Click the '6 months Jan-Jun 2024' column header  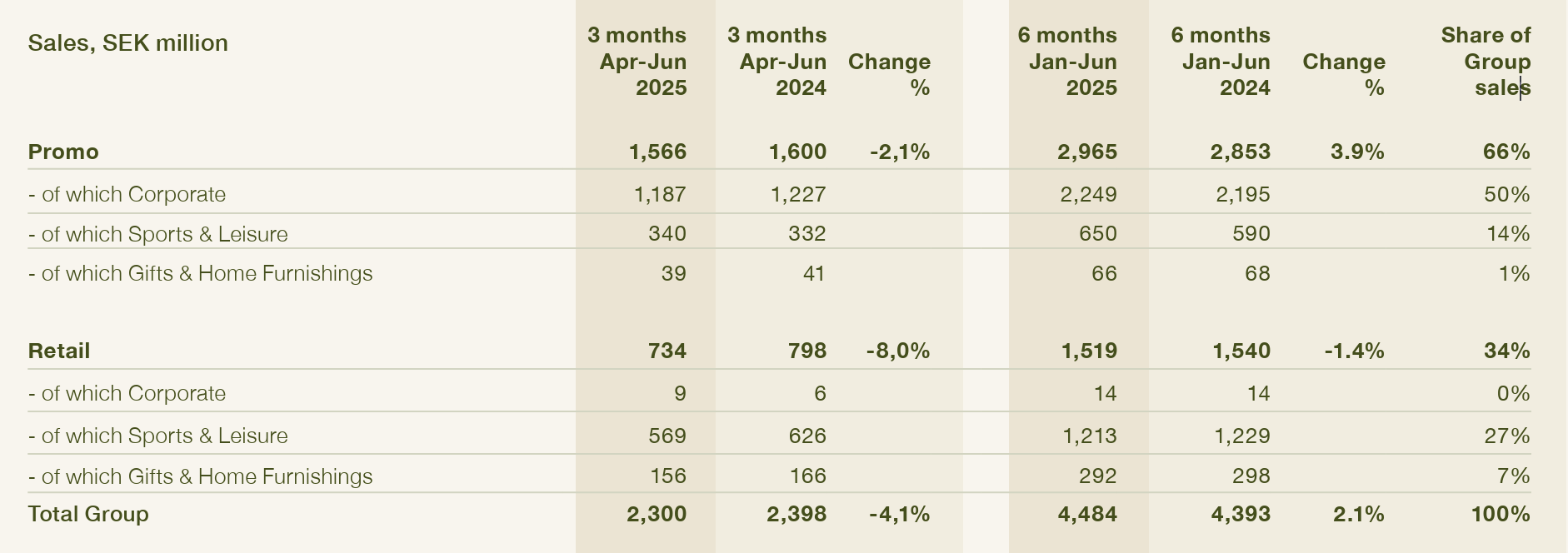1221,62
